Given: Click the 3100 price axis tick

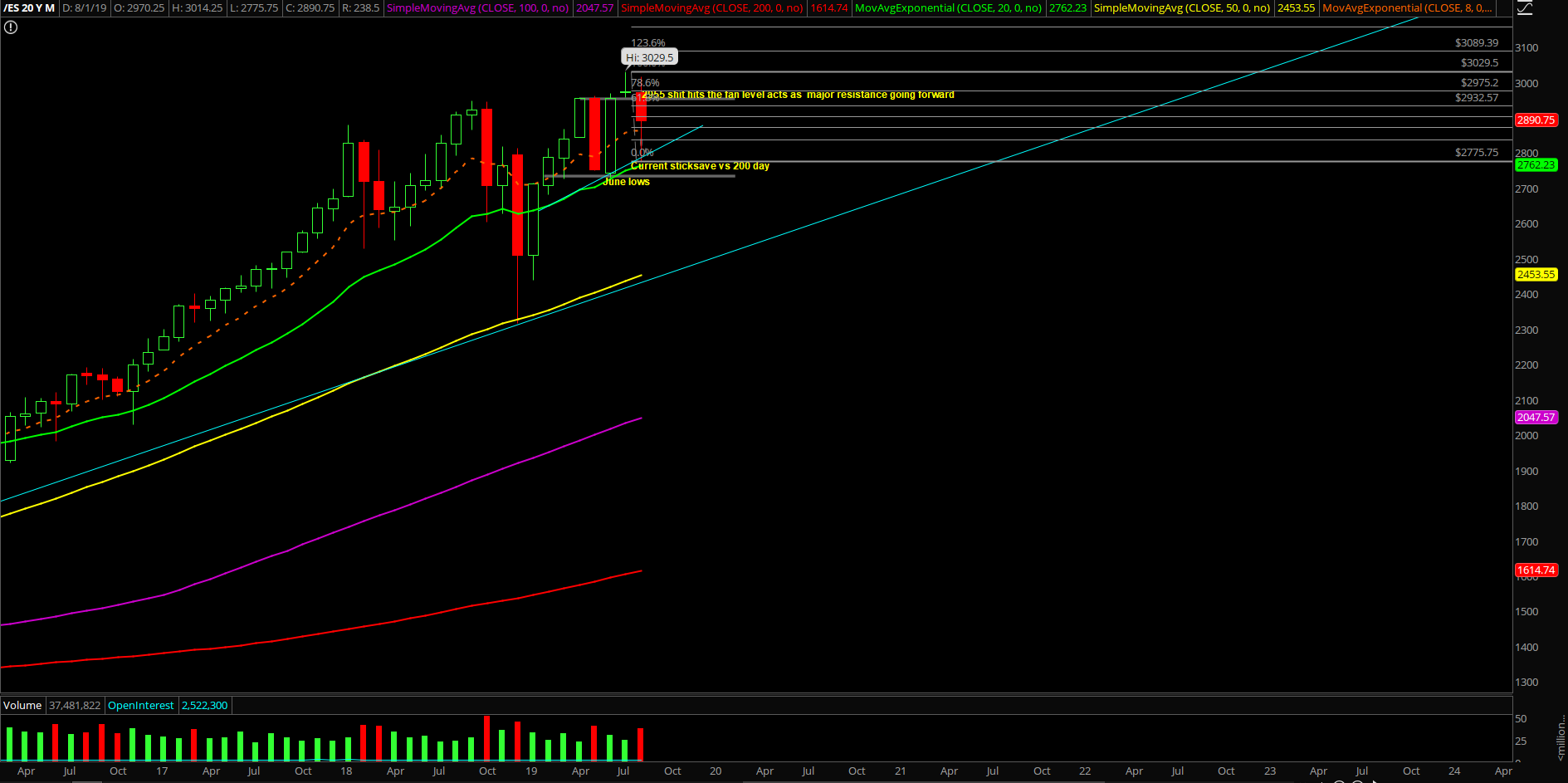Looking at the screenshot, I should click(x=1526, y=47).
